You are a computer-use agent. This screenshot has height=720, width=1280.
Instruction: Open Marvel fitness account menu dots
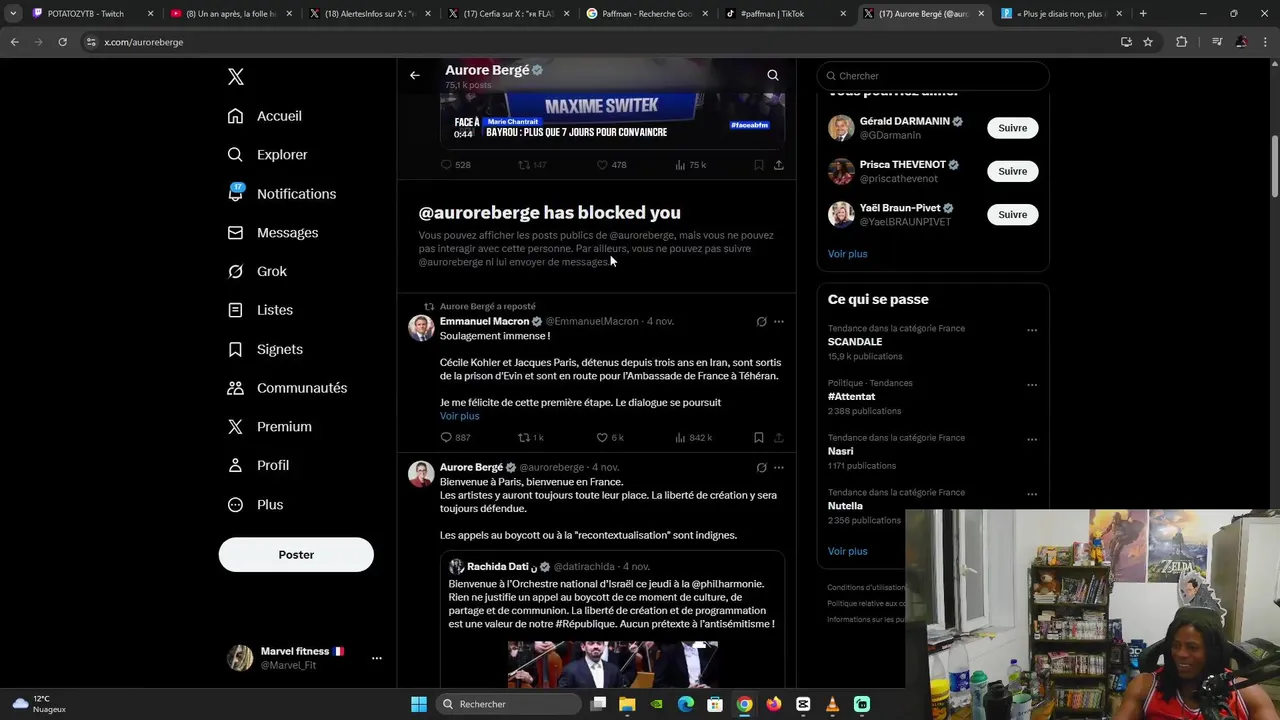[377, 658]
